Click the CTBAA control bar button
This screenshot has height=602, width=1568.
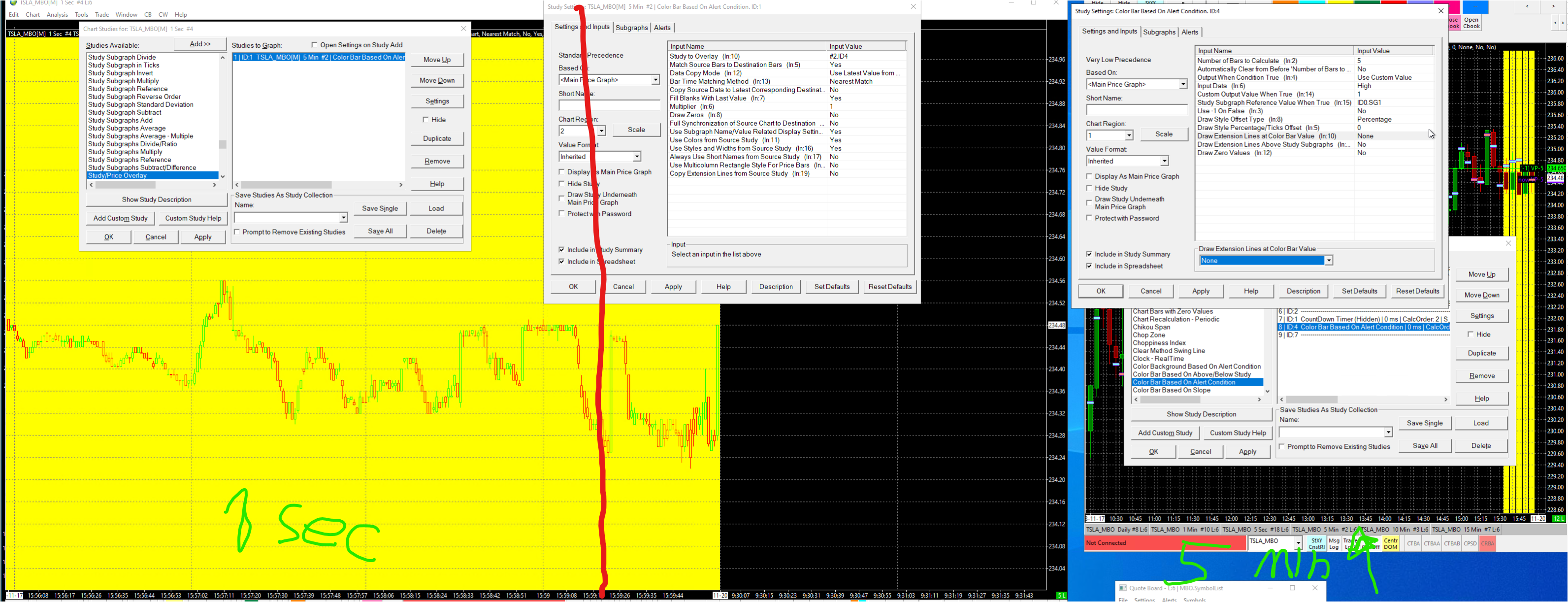point(1432,543)
